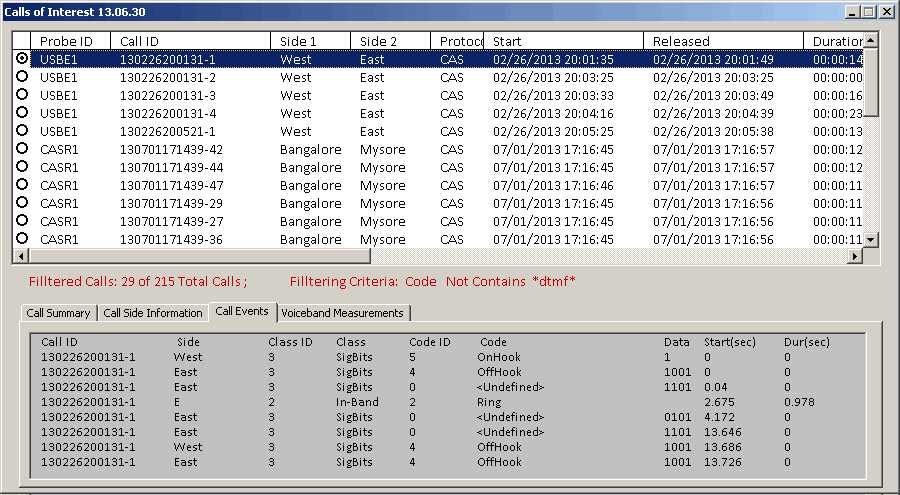The image size is (900, 495).
Task: Sort by Released column header
Action: coord(723,41)
